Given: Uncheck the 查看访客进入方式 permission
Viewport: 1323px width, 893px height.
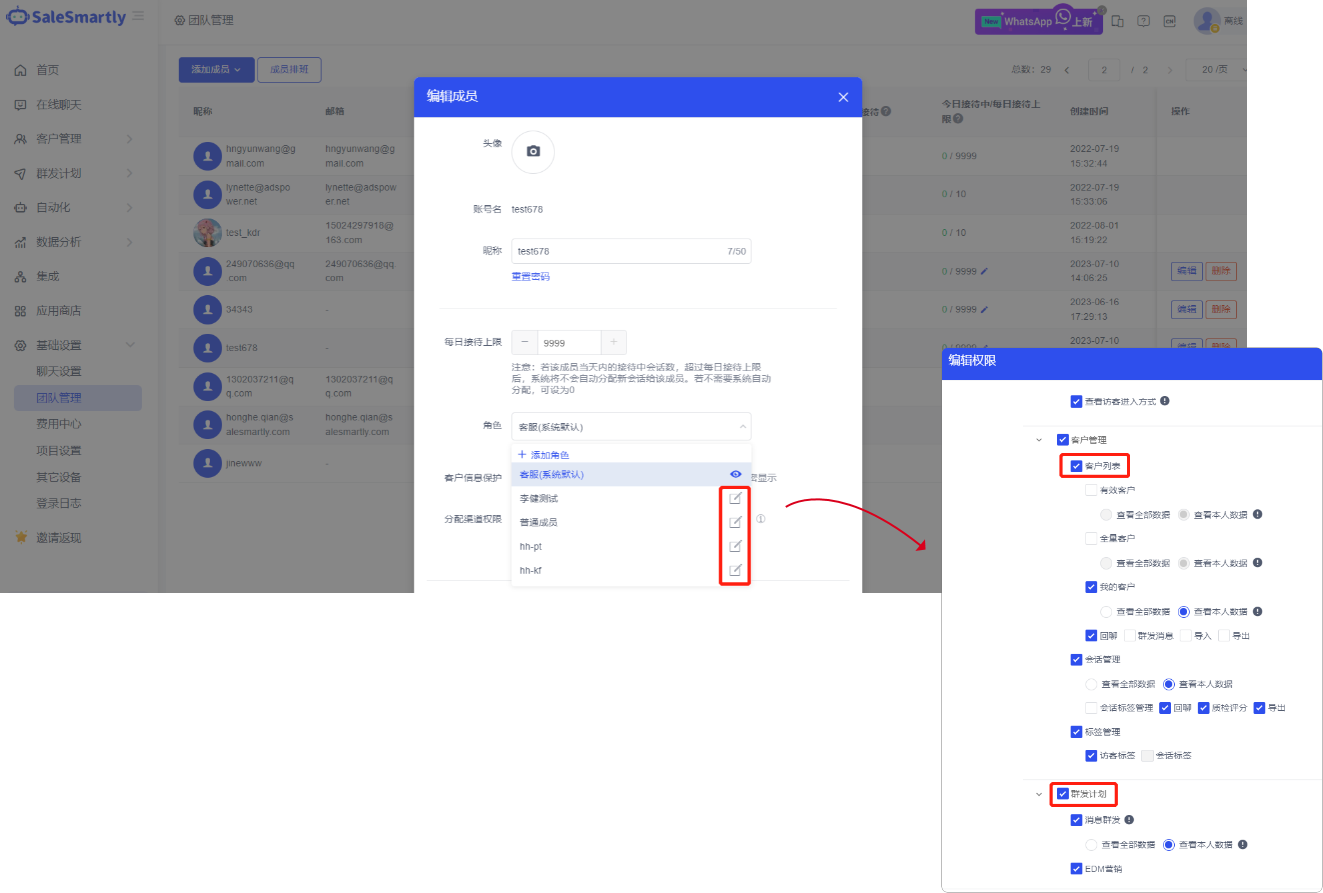Looking at the screenshot, I should click(1076, 401).
